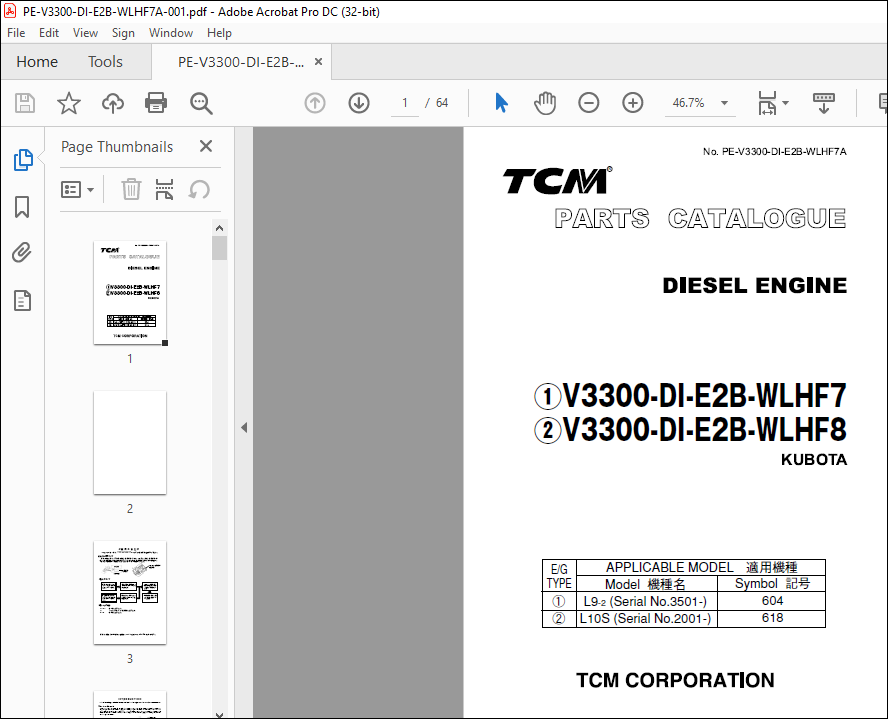The width and height of the screenshot is (888, 719).
Task: Open the document Layers/Content sidebar icon
Action: point(22,301)
